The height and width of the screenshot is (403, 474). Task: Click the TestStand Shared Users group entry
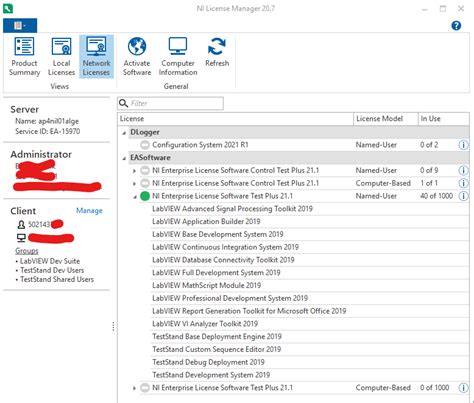point(57,279)
